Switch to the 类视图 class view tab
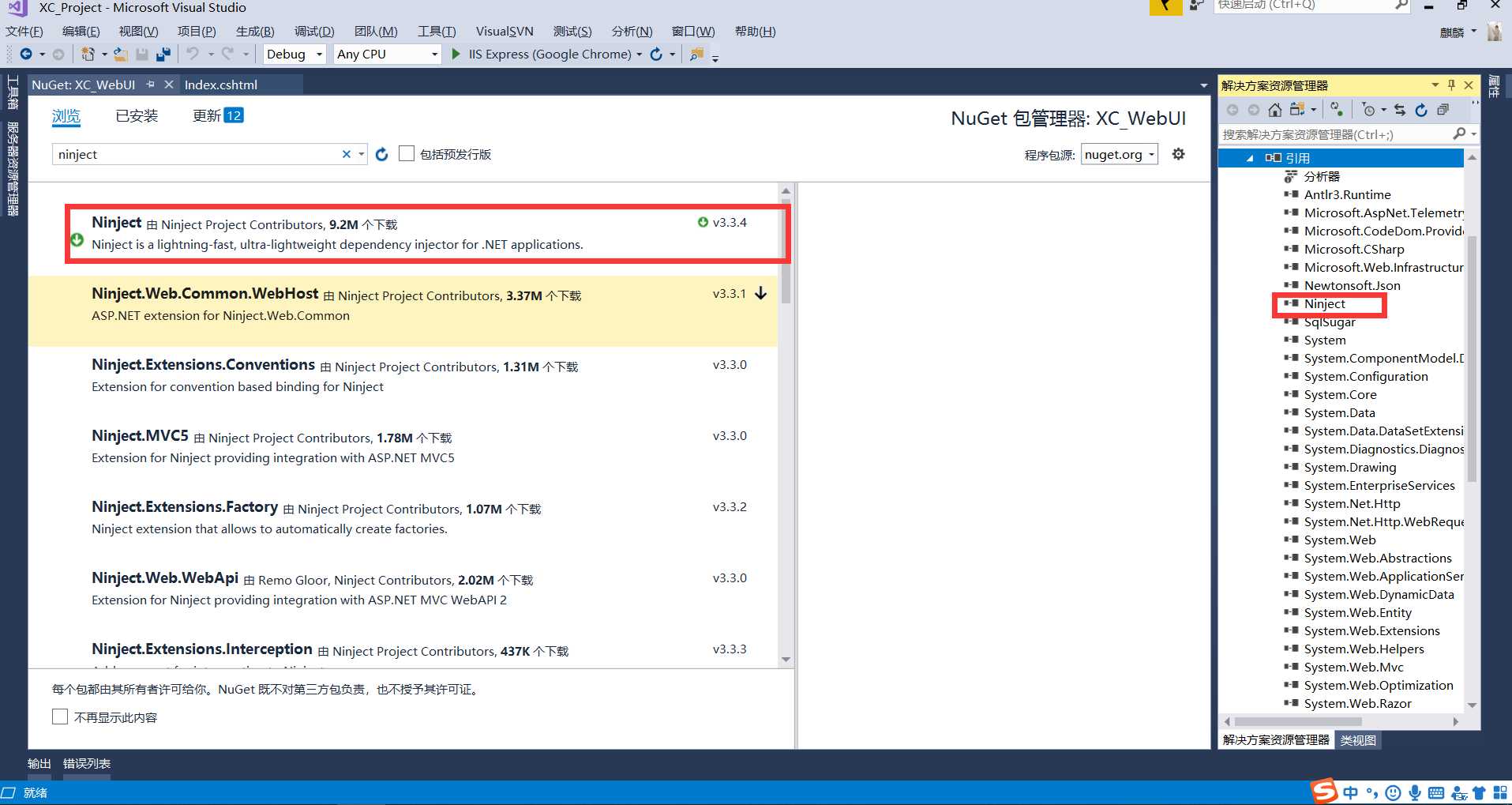Screen dimensions: 1512x805 point(1358,740)
